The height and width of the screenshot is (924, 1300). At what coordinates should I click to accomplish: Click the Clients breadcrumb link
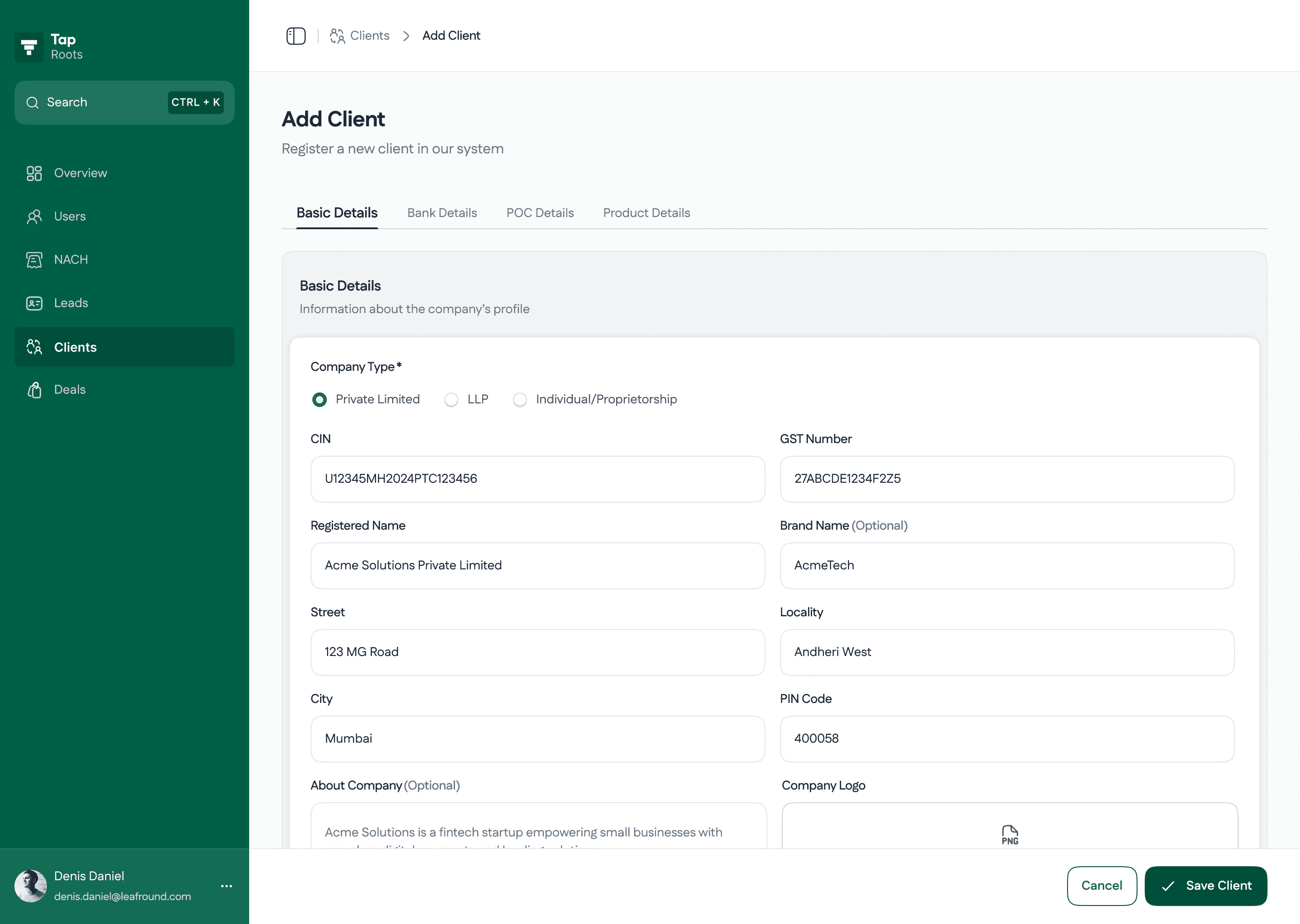pos(369,36)
